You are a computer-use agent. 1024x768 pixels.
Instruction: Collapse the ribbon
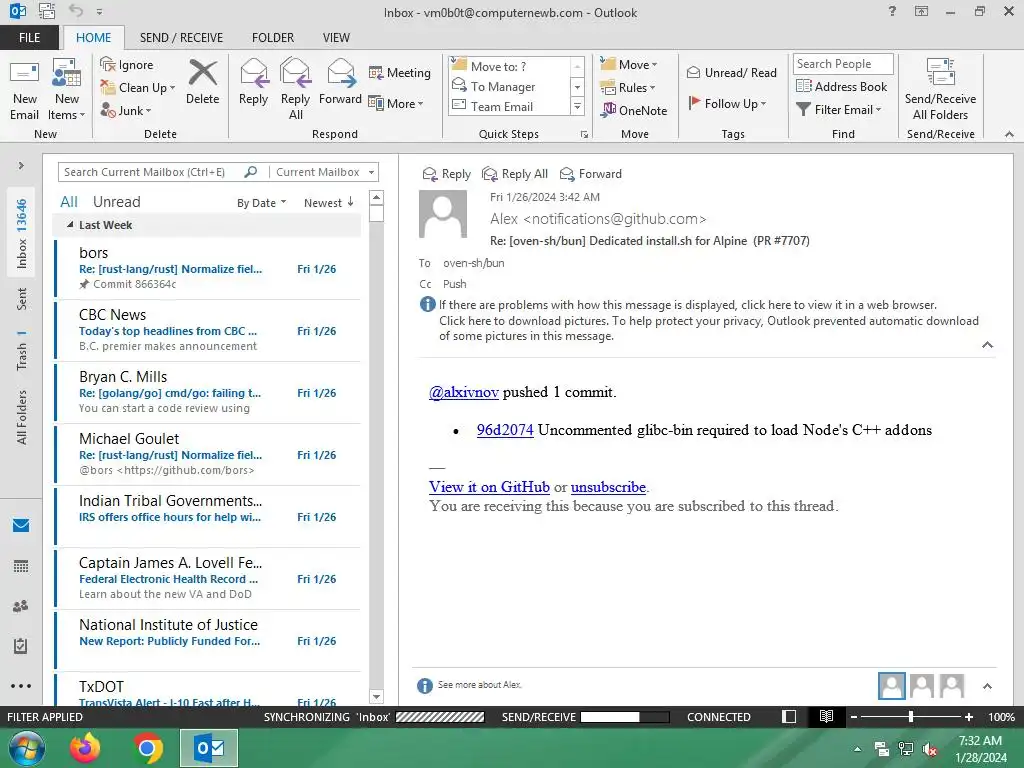pyautogui.click(x=1009, y=134)
